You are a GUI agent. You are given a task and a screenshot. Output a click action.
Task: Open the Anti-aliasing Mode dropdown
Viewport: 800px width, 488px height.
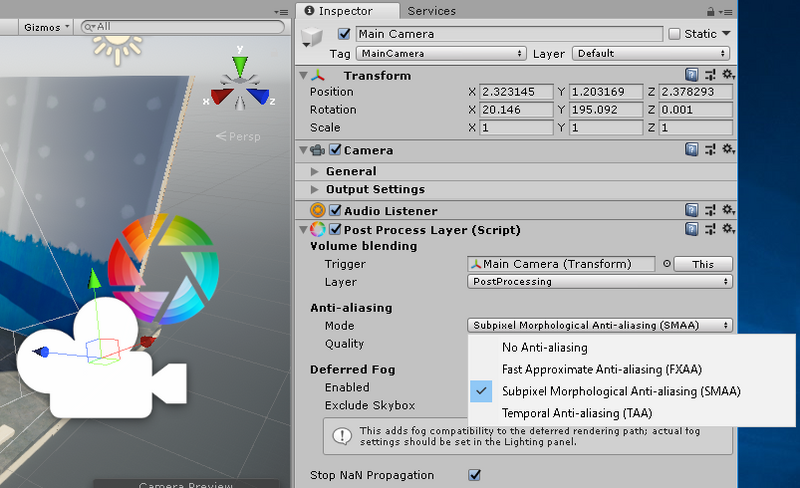coord(600,326)
